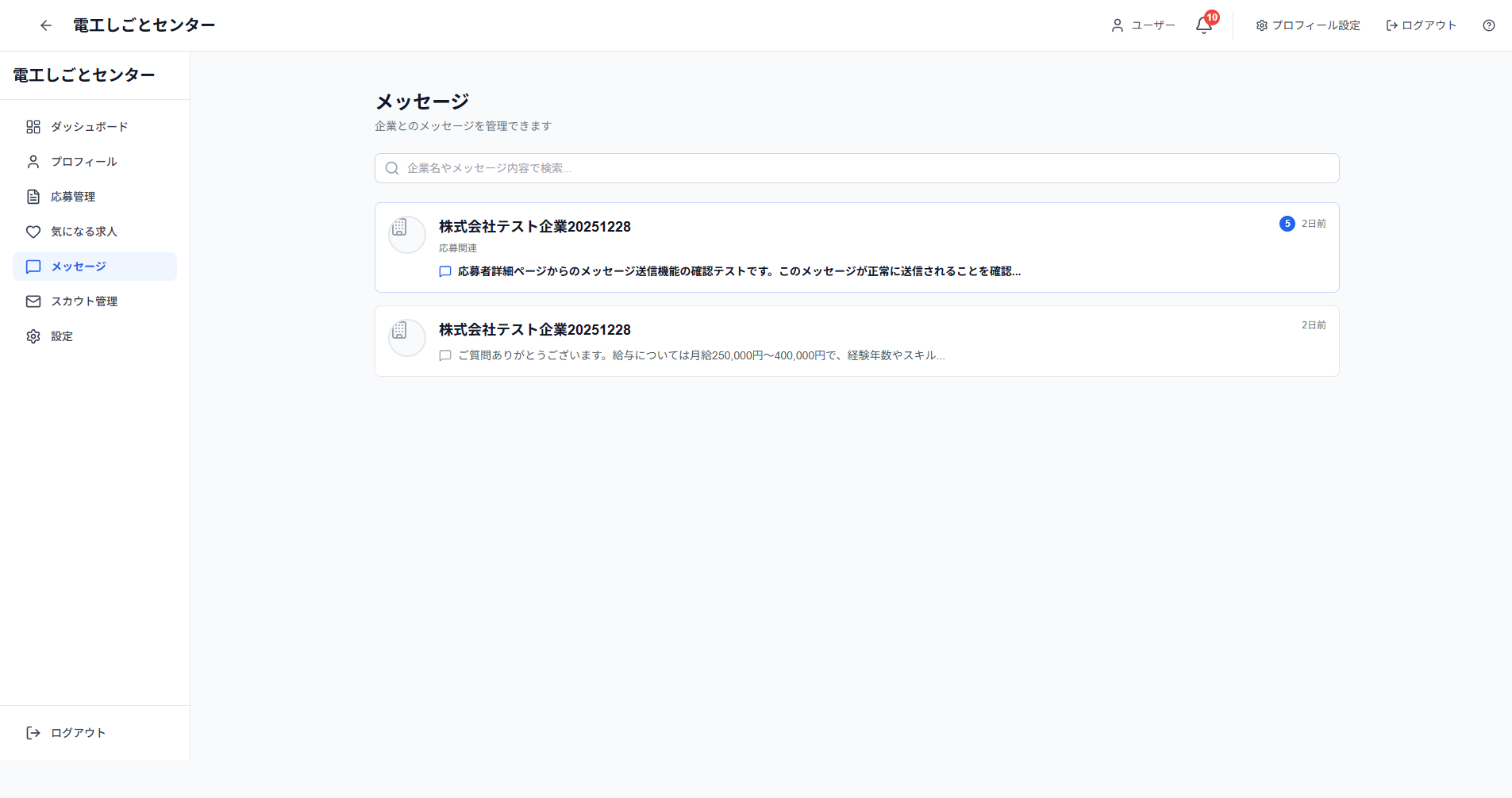Open the company avatar on first message

(x=406, y=234)
